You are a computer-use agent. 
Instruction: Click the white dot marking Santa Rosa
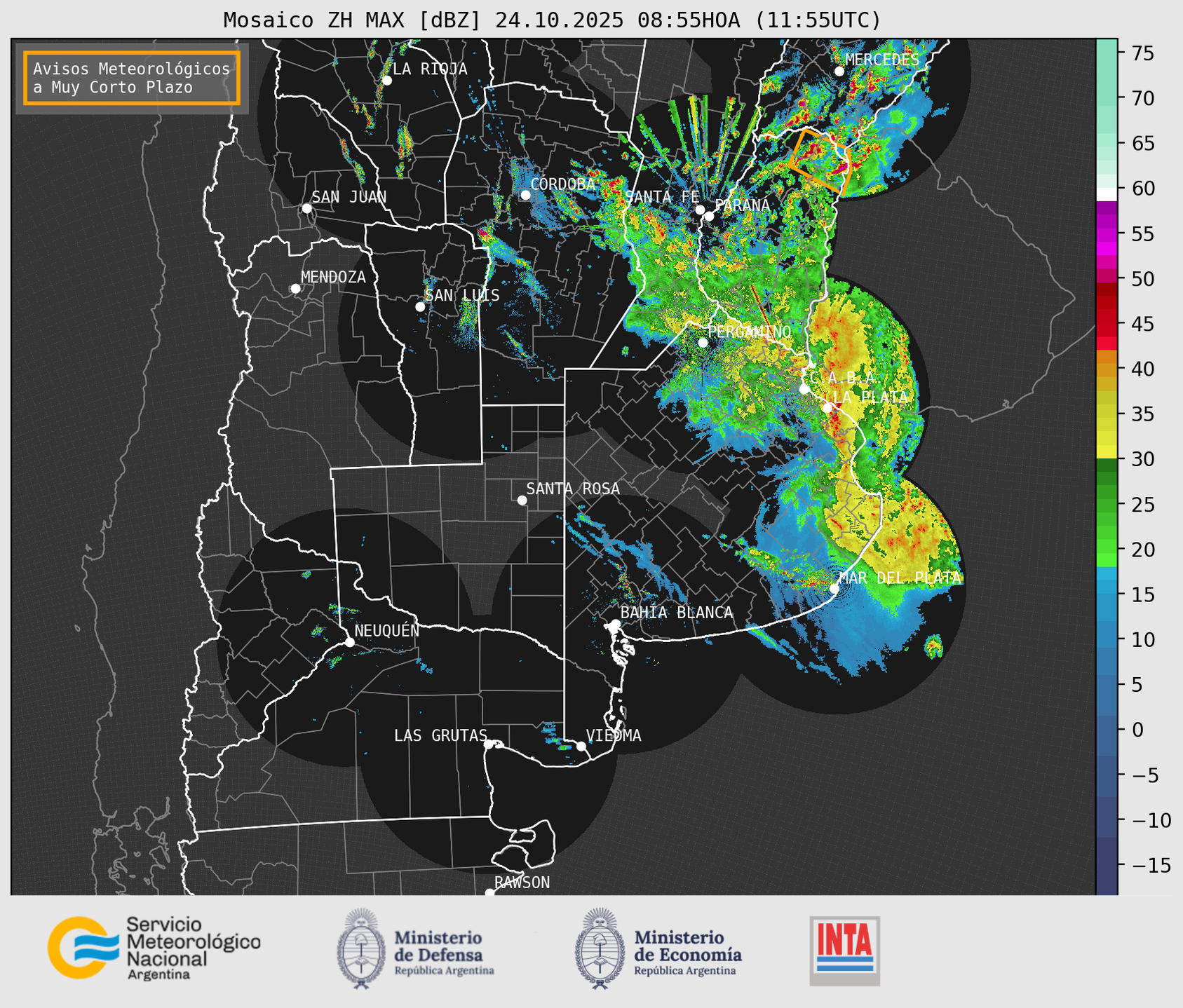click(x=522, y=500)
